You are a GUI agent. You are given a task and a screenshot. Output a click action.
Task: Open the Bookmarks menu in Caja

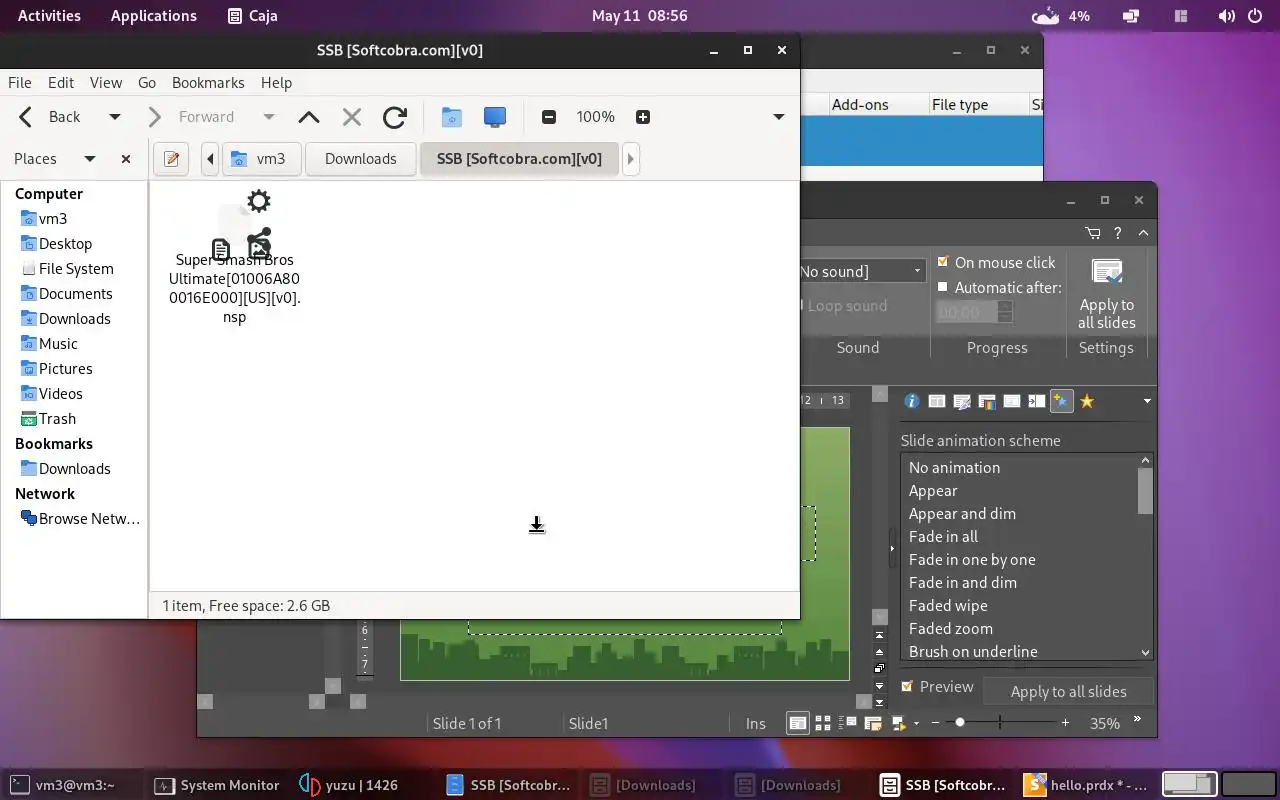pyautogui.click(x=208, y=83)
